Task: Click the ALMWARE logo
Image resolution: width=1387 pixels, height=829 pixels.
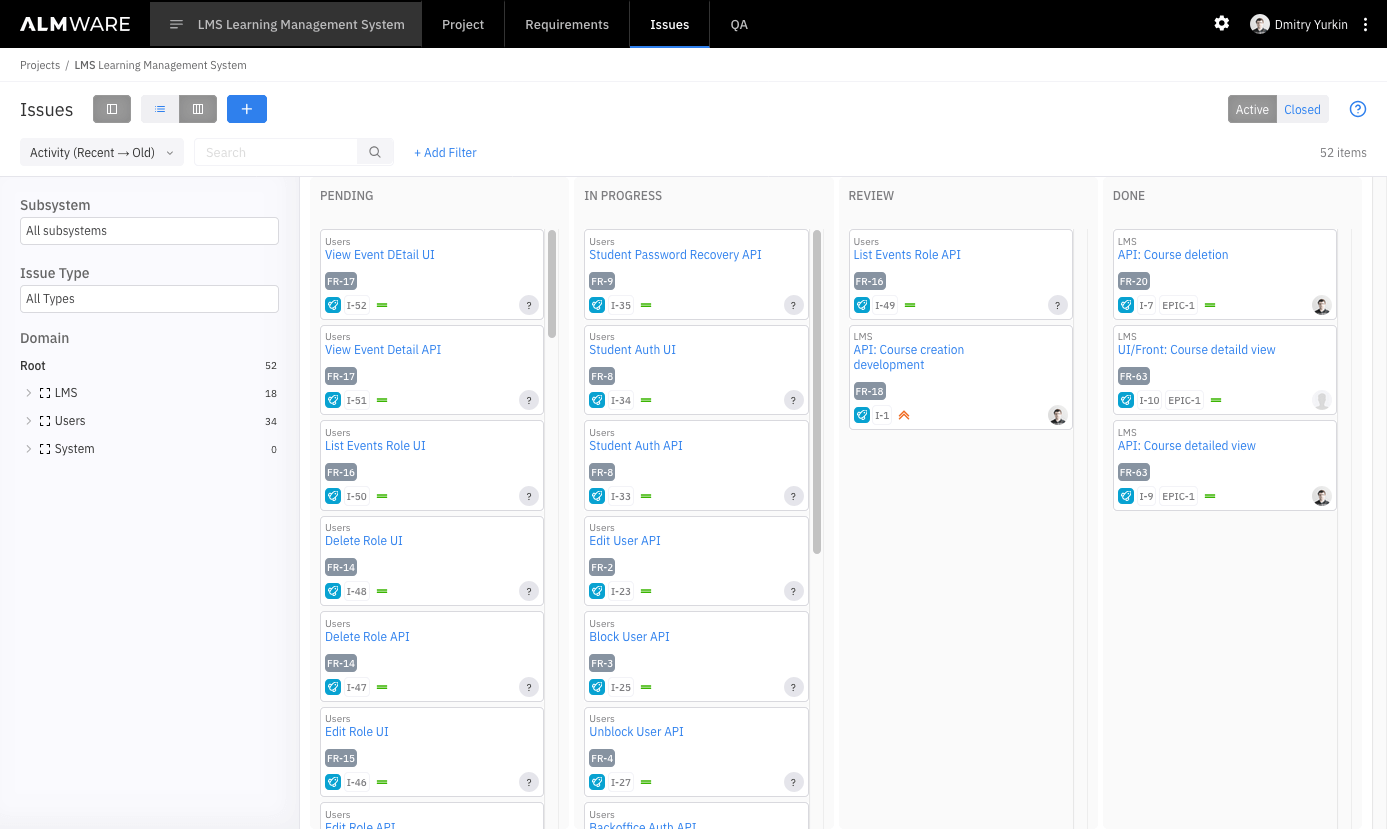Action: (75, 24)
